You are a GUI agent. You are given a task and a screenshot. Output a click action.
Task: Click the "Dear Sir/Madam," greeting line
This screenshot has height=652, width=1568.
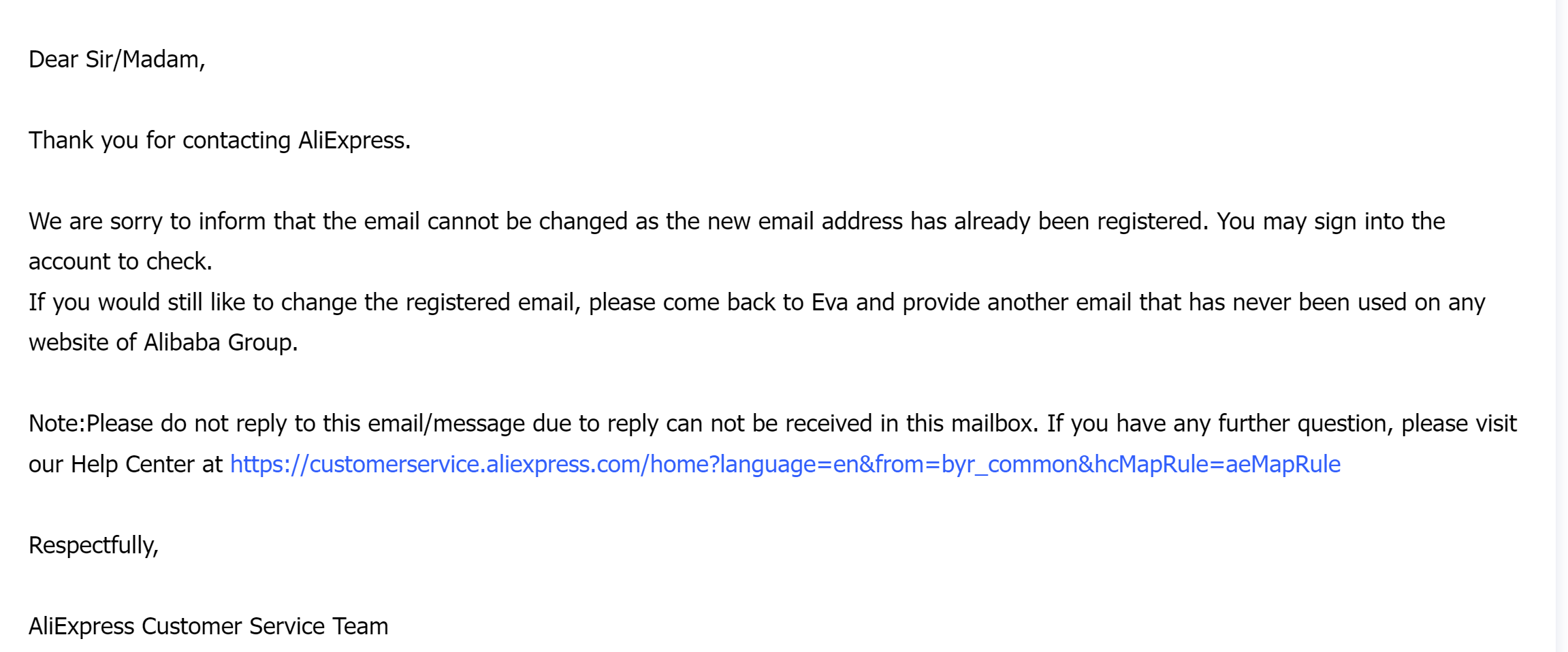[x=116, y=60]
